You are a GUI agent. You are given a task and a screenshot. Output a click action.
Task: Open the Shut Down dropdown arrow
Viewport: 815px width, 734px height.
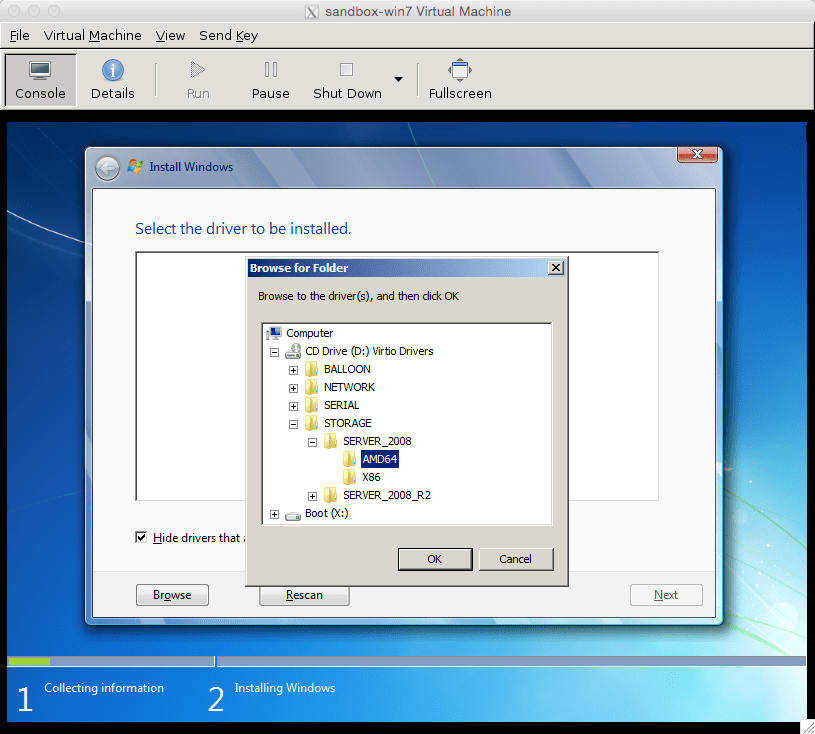point(398,79)
